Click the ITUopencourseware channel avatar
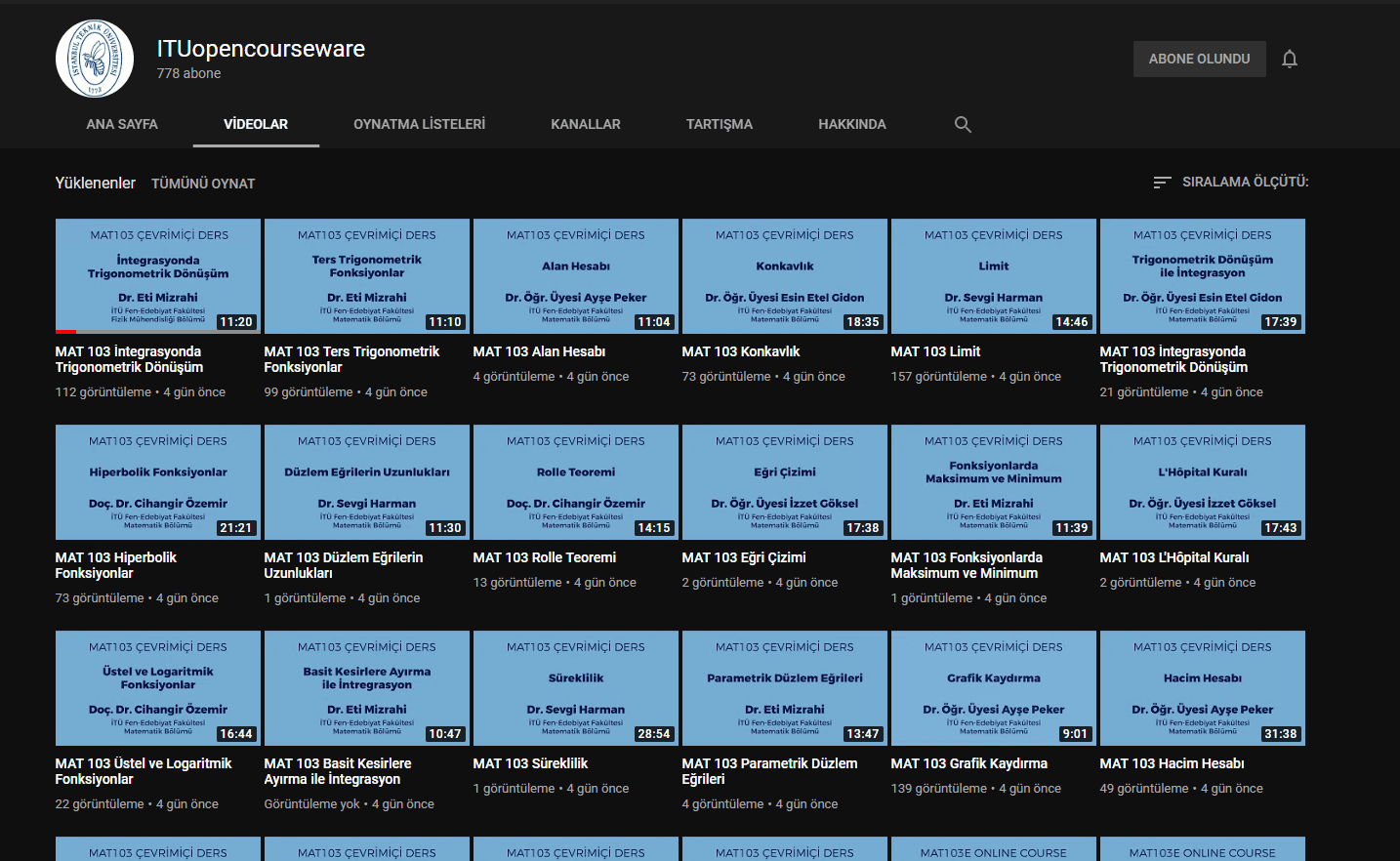The image size is (1400, 861). point(95,59)
